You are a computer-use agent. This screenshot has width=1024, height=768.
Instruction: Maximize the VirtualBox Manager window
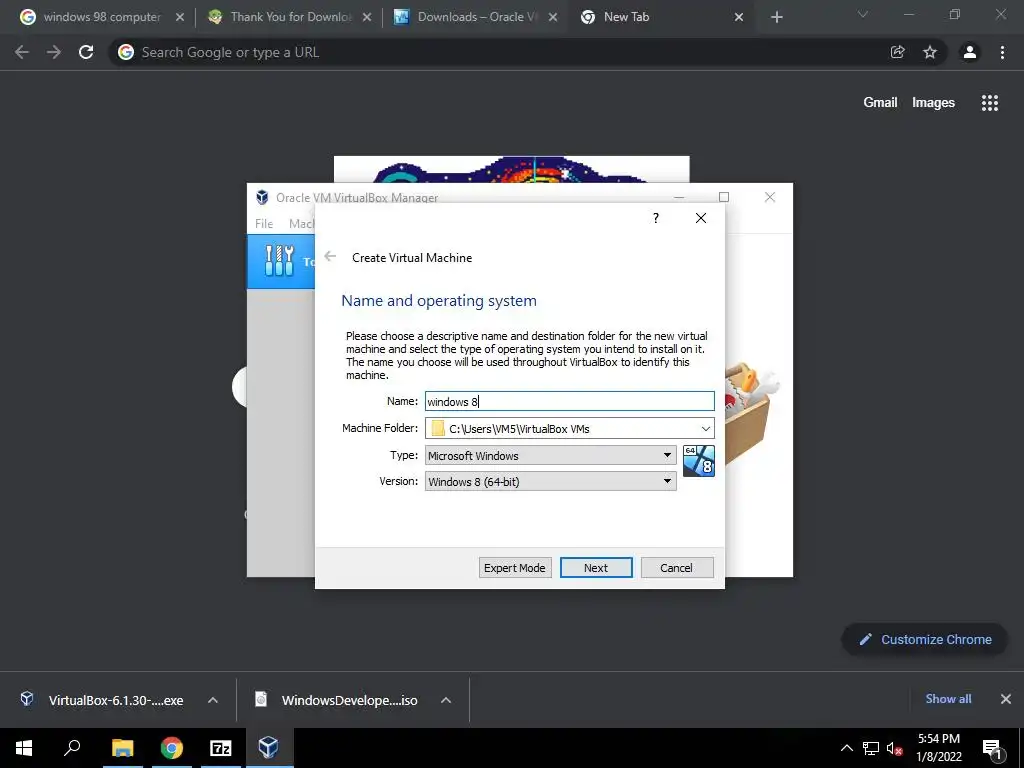coord(724,197)
